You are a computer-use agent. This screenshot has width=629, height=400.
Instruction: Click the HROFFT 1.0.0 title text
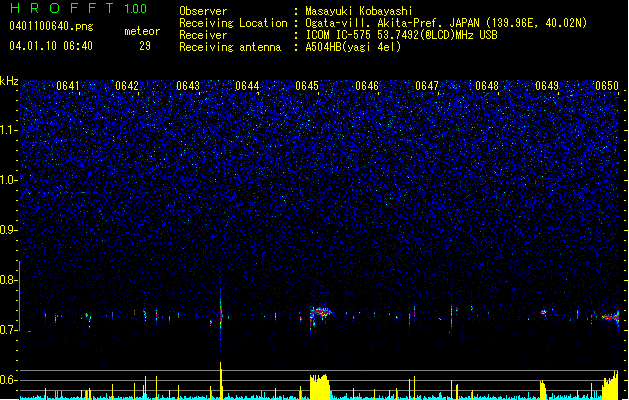click(78, 8)
